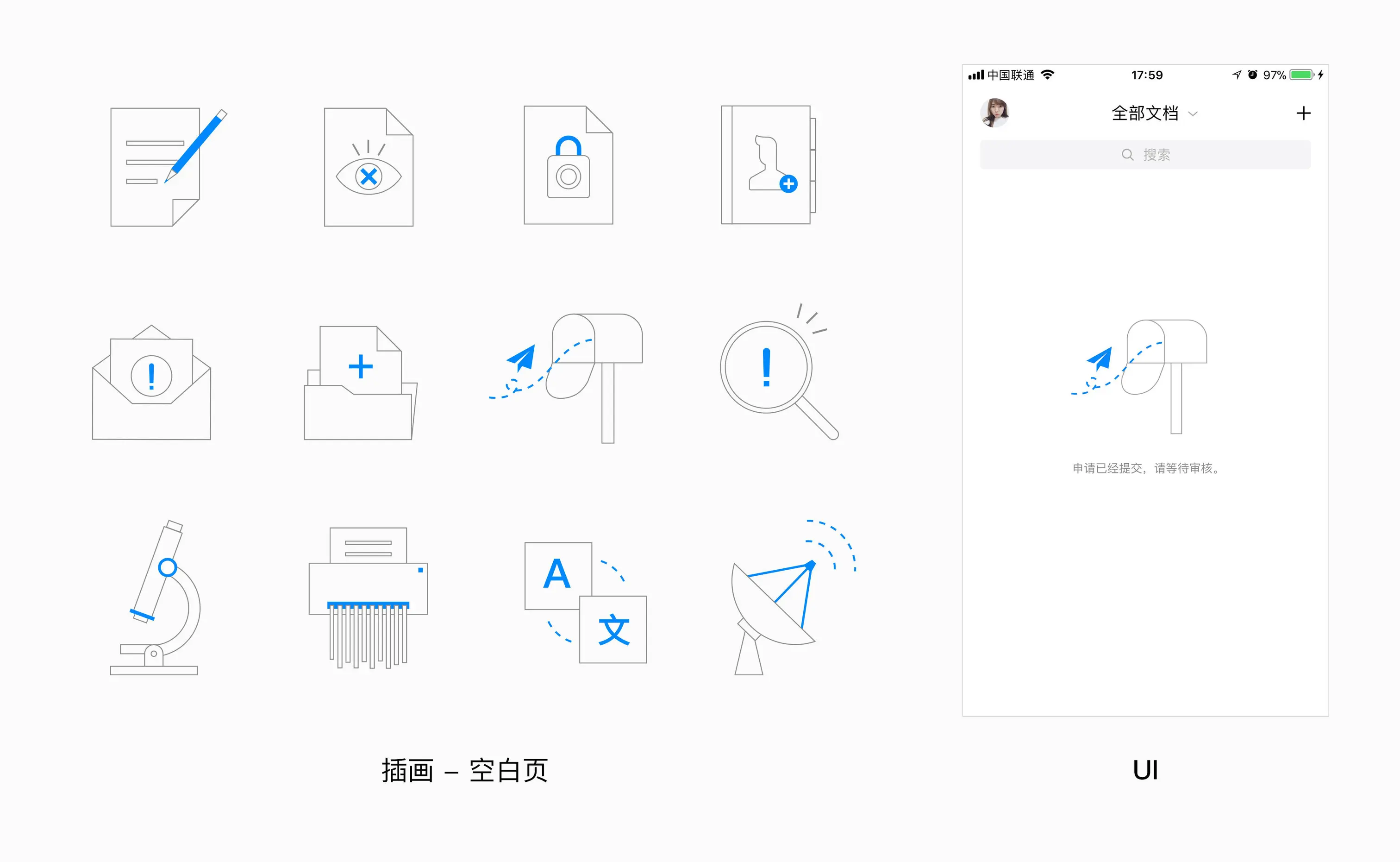Tap the user avatar photo
The width and height of the screenshot is (1400, 862).
995,113
